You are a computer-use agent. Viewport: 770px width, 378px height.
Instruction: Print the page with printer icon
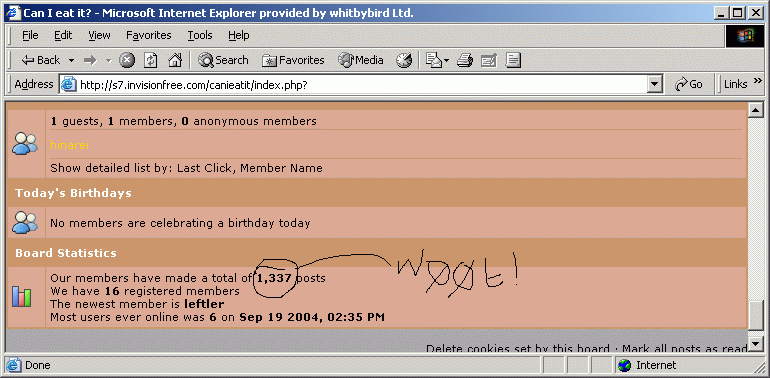(465, 60)
